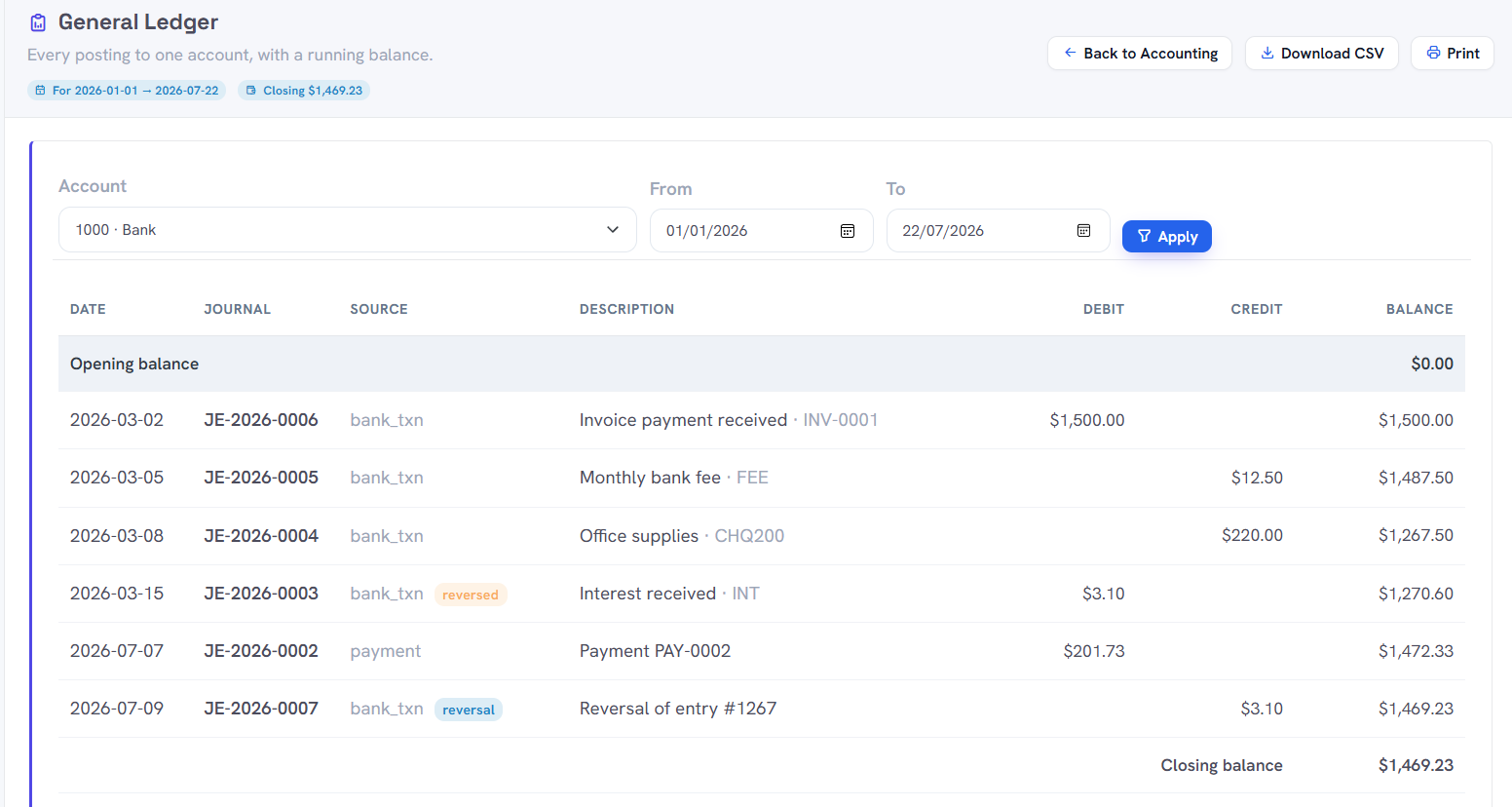This screenshot has width=1512, height=807.
Task: Click the blue 'reversal' badge
Action: [x=469, y=710]
